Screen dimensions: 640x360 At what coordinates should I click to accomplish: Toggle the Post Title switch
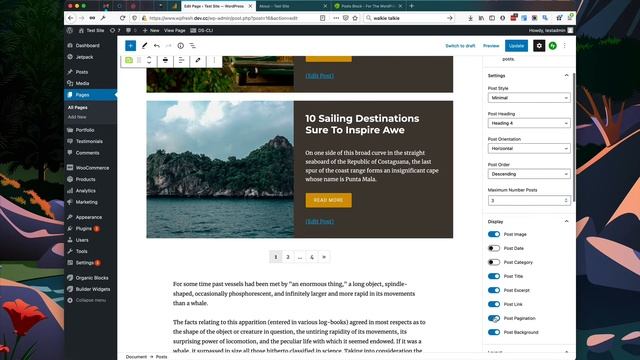point(494,276)
